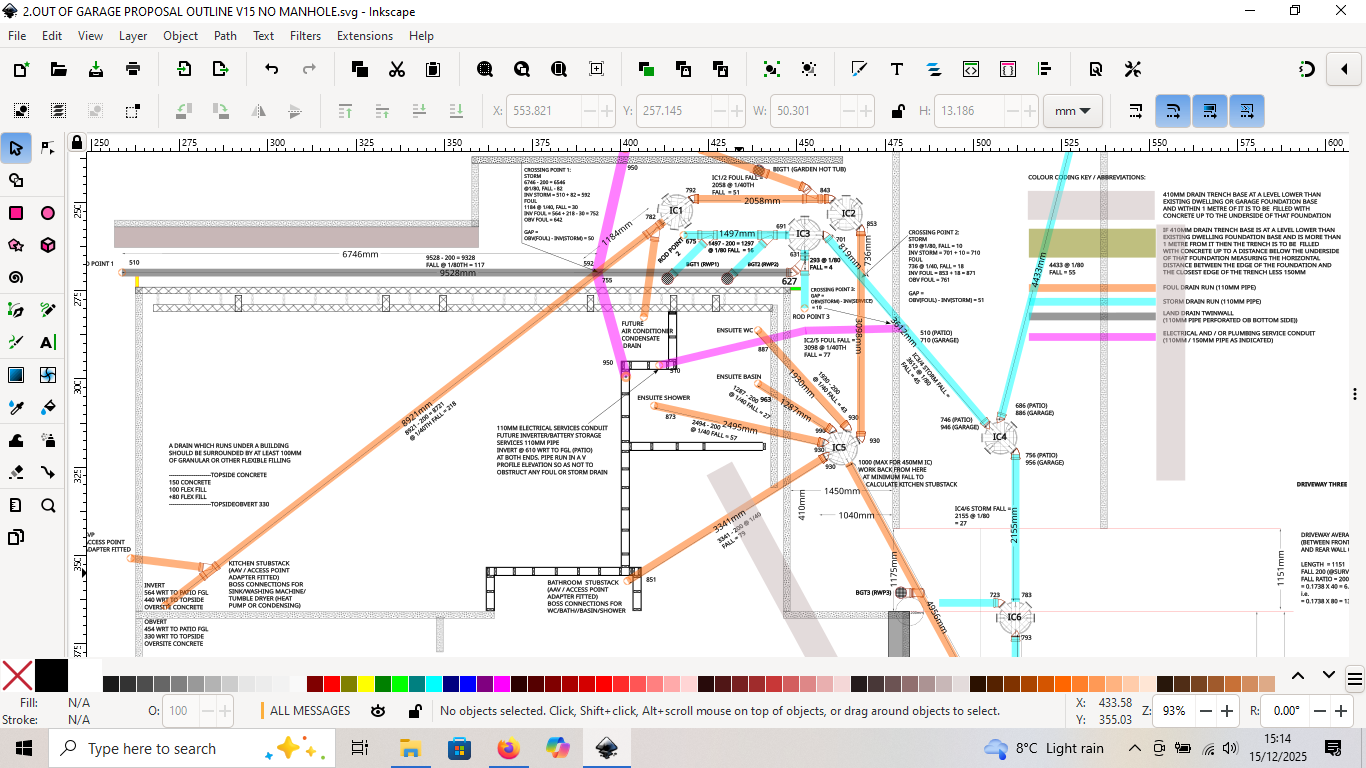Choose the Spiral tool

click(16, 277)
